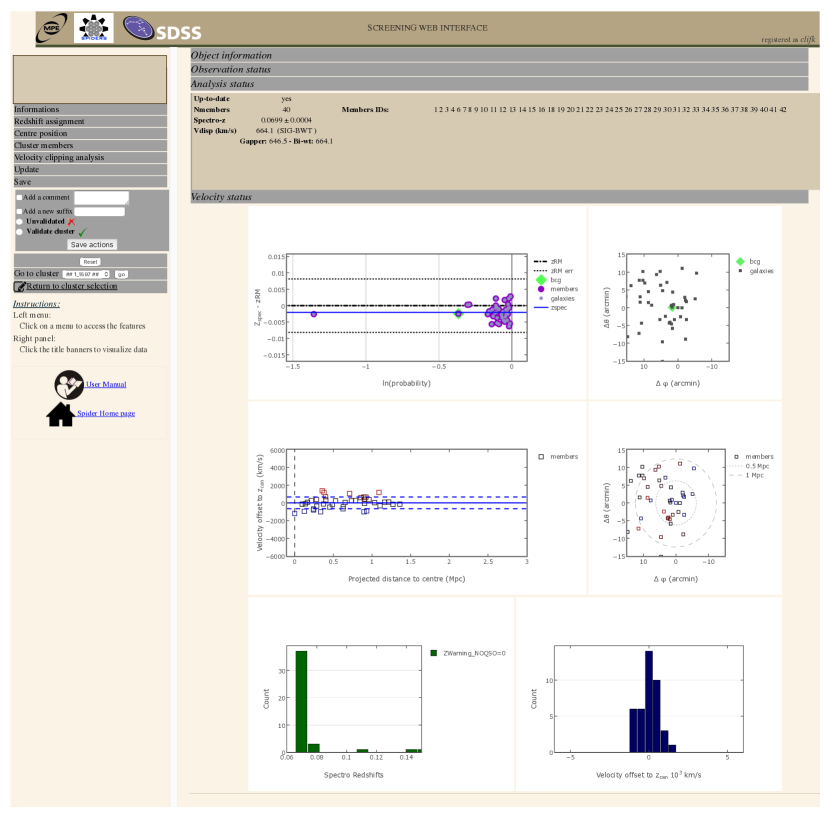The width and height of the screenshot is (831, 831).
Task: Click the Spider Home page house icon
Action: click(x=60, y=414)
